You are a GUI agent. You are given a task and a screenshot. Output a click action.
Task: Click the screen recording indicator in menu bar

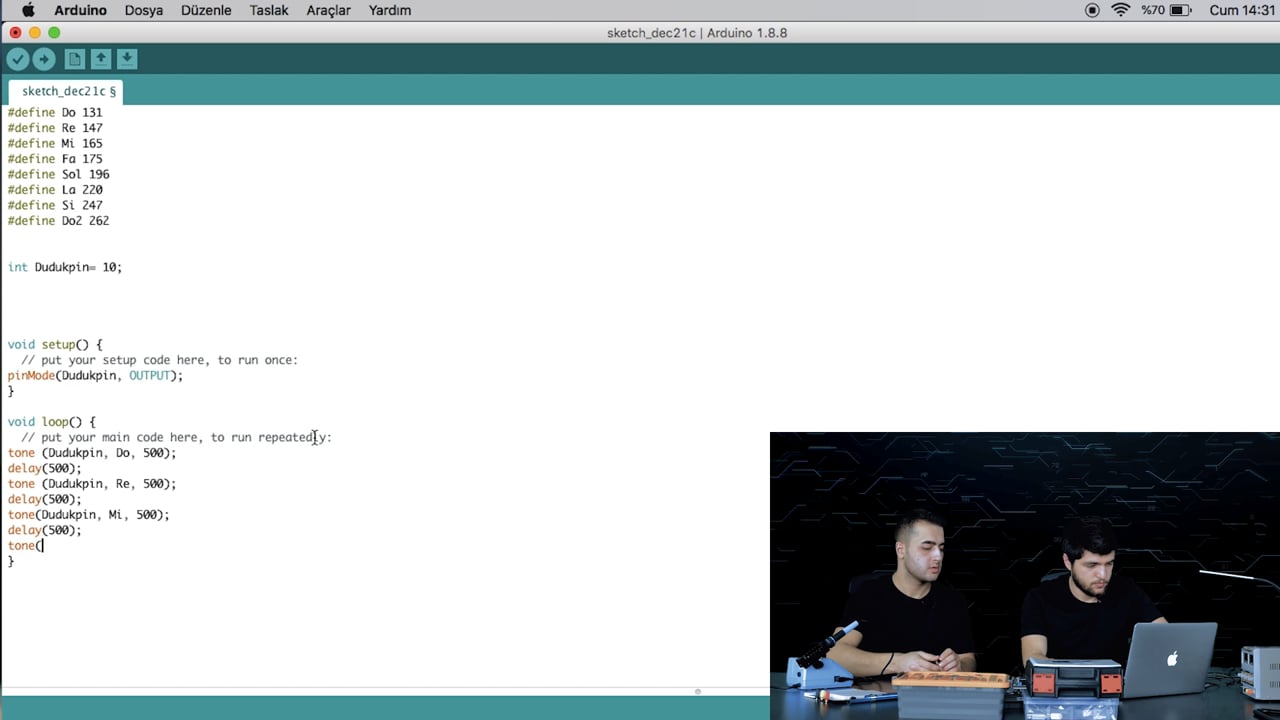1092,10
